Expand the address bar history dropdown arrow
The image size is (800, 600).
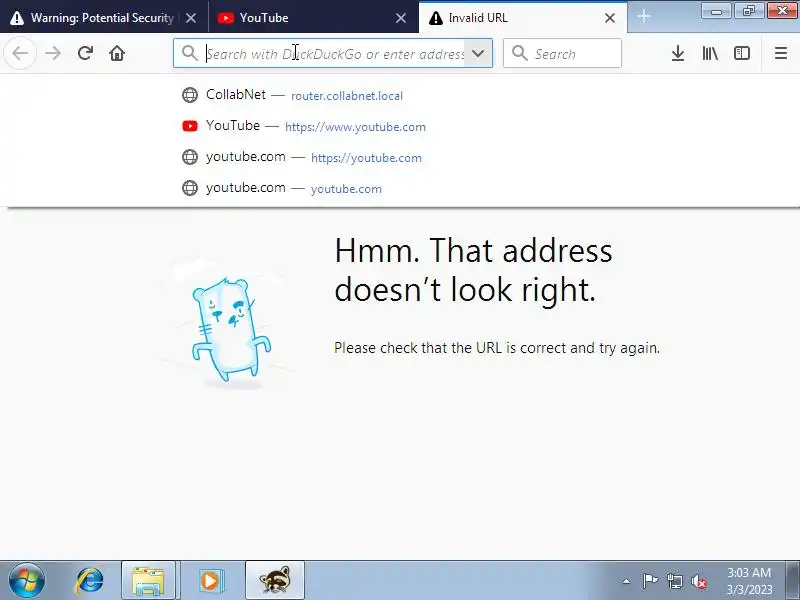[478, 53]
